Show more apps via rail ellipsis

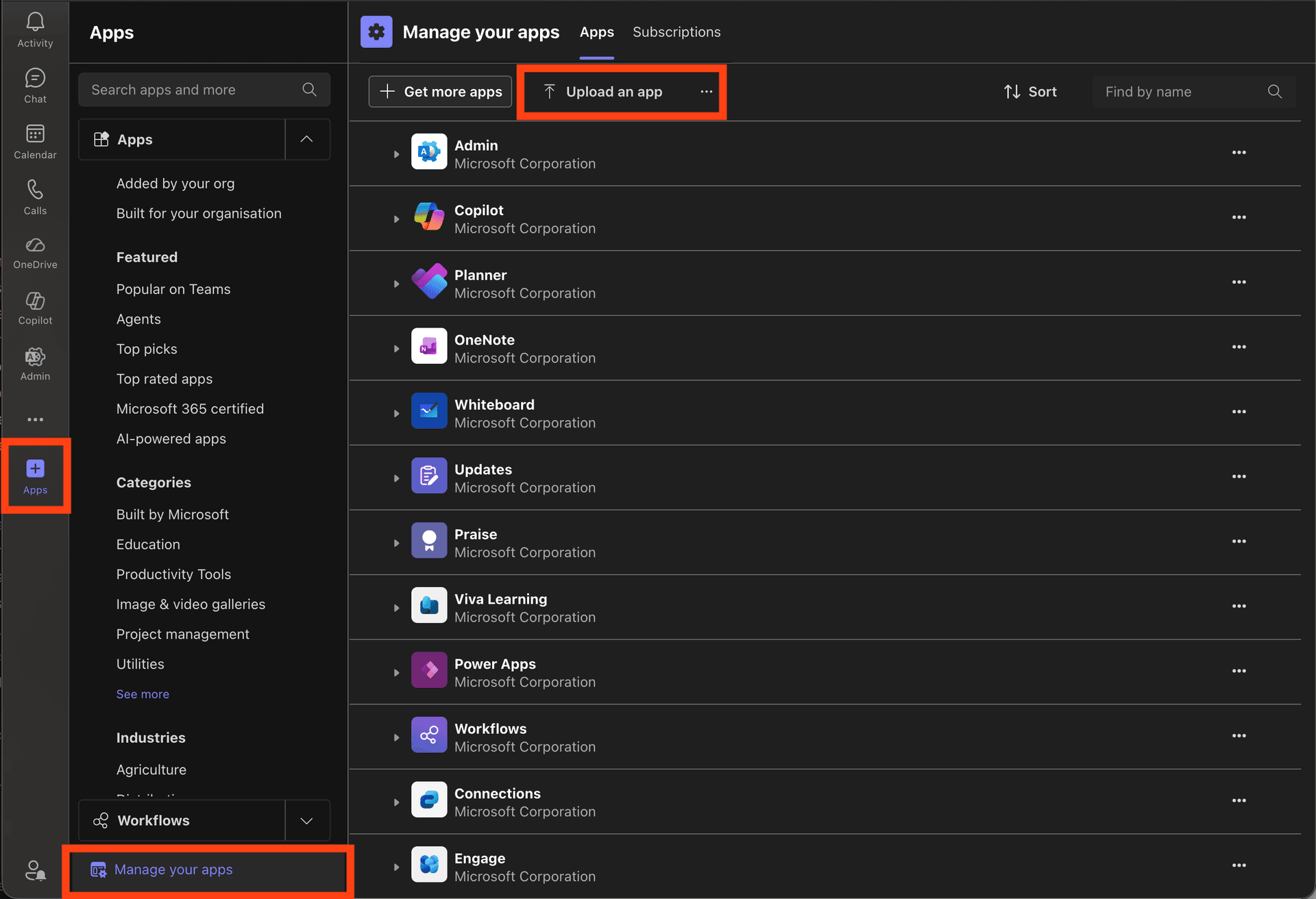point(35,419)
